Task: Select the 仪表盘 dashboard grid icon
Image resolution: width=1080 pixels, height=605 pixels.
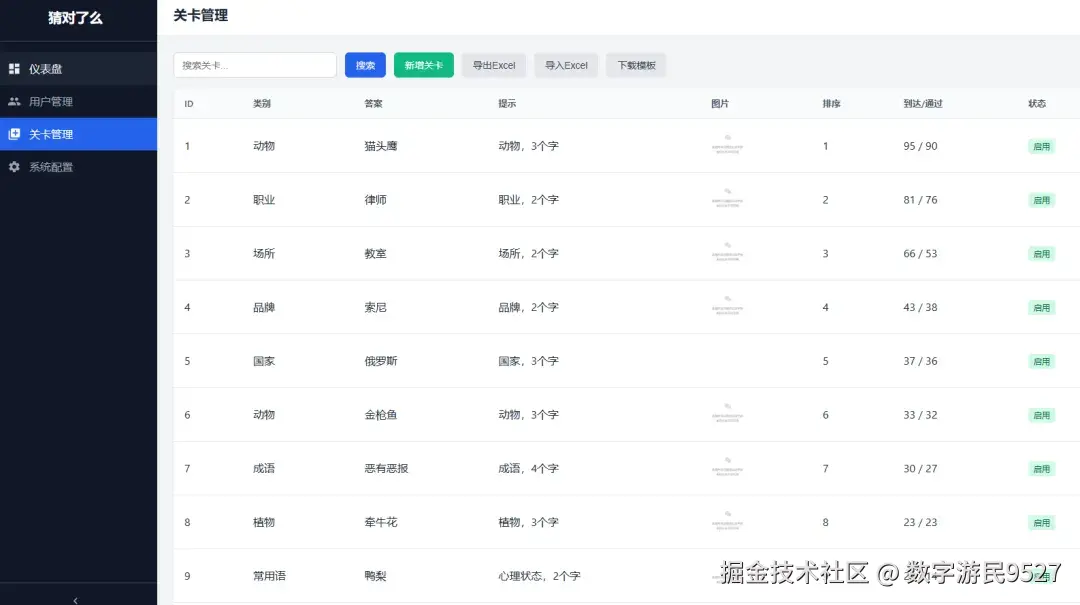Action: 14,68
